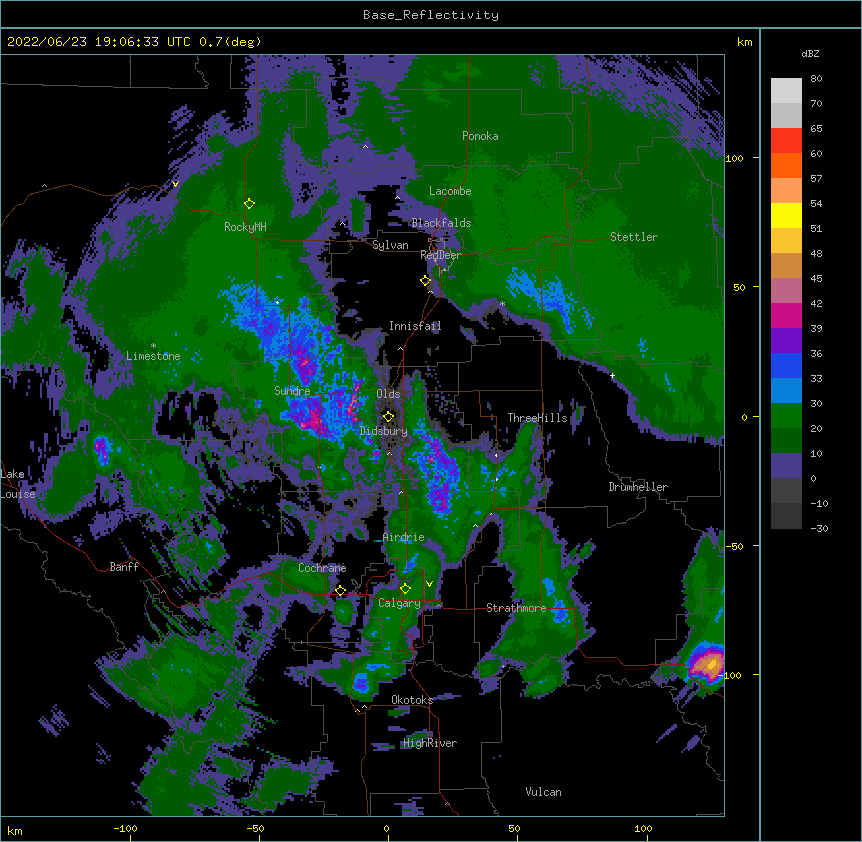This screenshot has width=862, height=842.
Task: Click the Okotoks town label
Action: (412, 700)
